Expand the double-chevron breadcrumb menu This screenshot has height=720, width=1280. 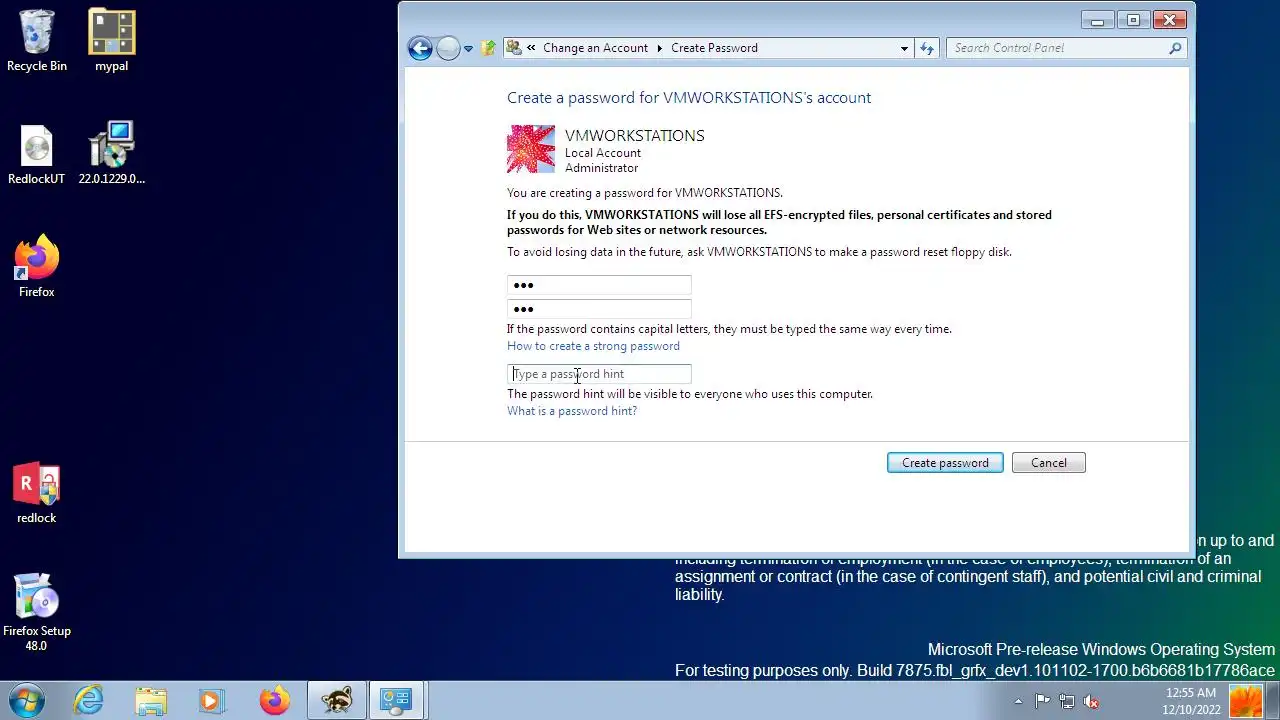click(x=532, y=48)
